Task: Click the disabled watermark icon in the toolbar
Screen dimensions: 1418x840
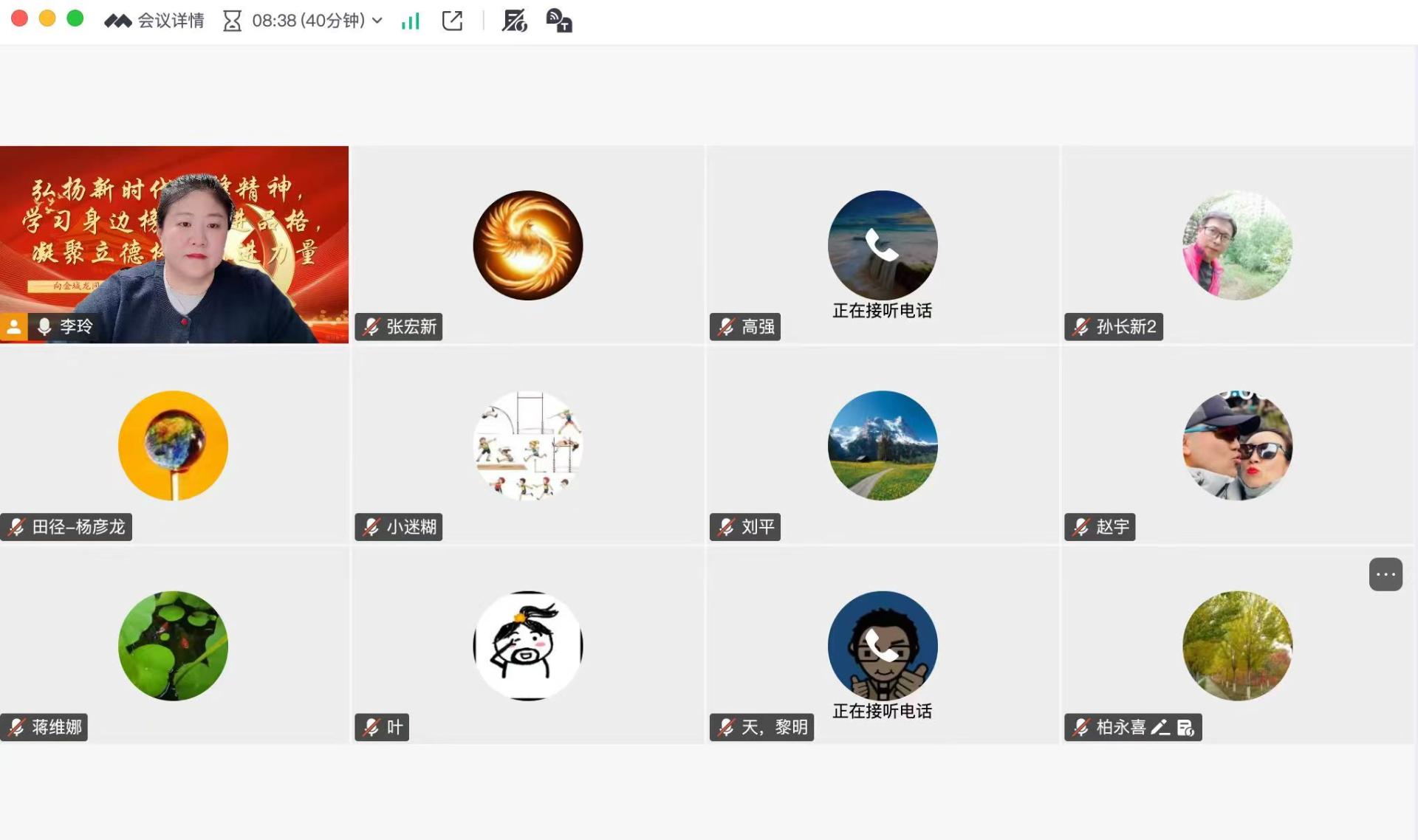Action: coord(514,21)
